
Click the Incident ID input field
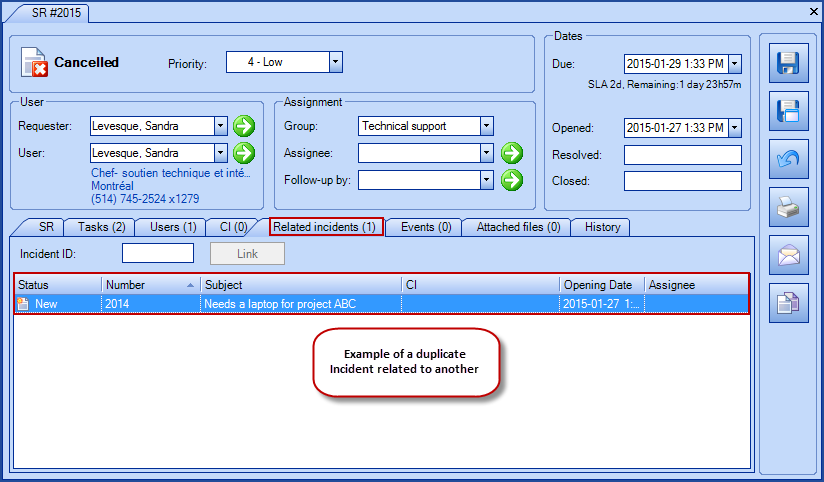click(x=157, y=254)
